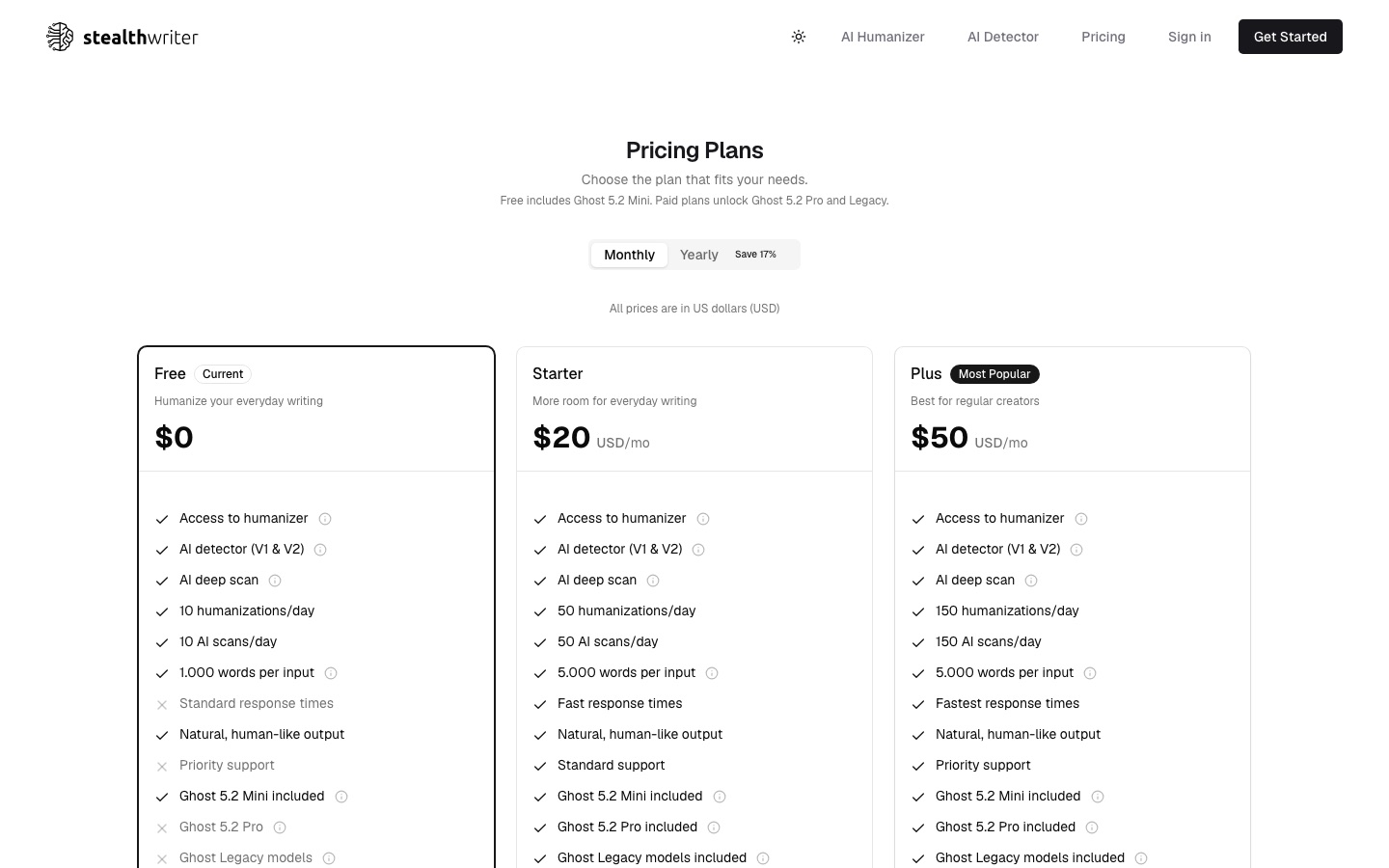Click info icon beside Free Ghost 5.2 Mini included
This screenshot has width=1389, height=868.
point(341,797)
